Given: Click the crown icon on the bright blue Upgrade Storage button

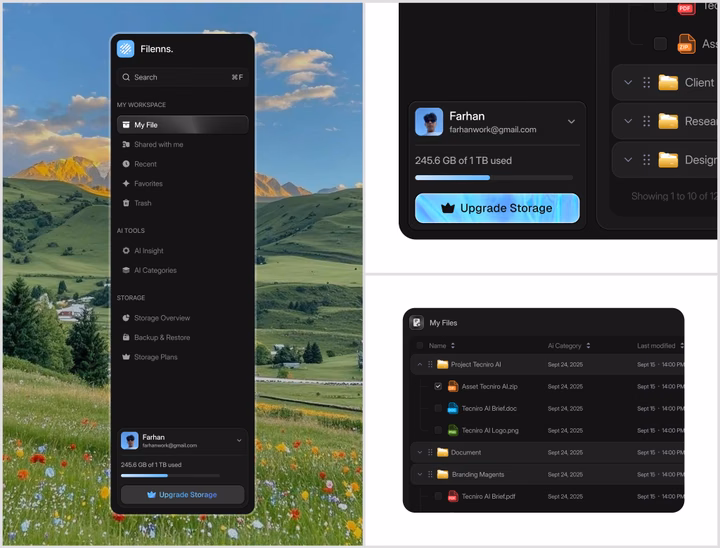Looking at the screenshot, I should (x=448, y=208).
